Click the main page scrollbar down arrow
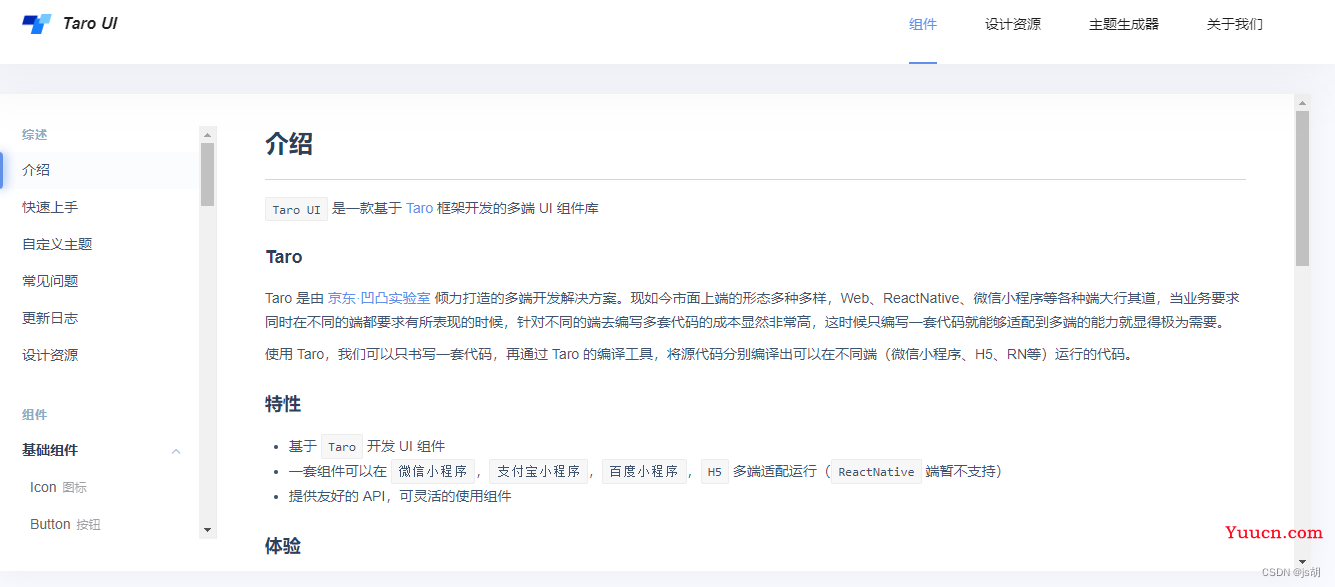The height and width of the screenshot is (587, 1335). coord(1302,562)
